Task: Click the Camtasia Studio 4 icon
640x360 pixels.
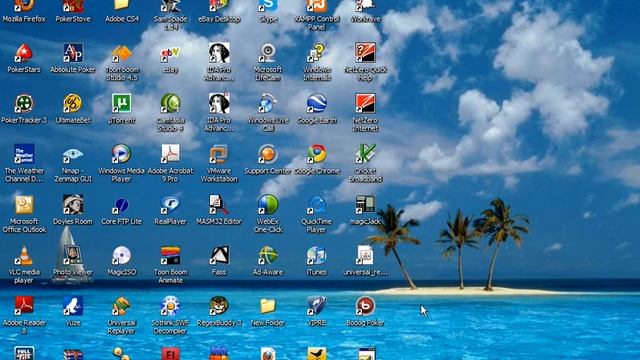Action: tap(170, 104)
